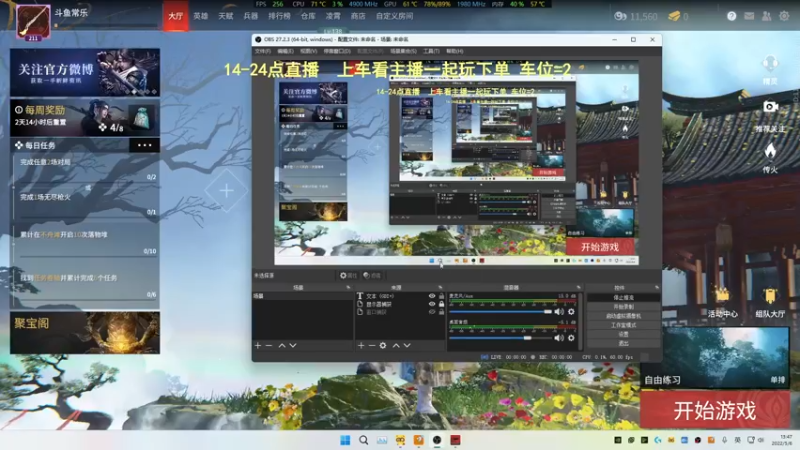Viewport: 800px width, 450px height.
Task: Click the red app icon on taskbar
Action: [456, 440]
